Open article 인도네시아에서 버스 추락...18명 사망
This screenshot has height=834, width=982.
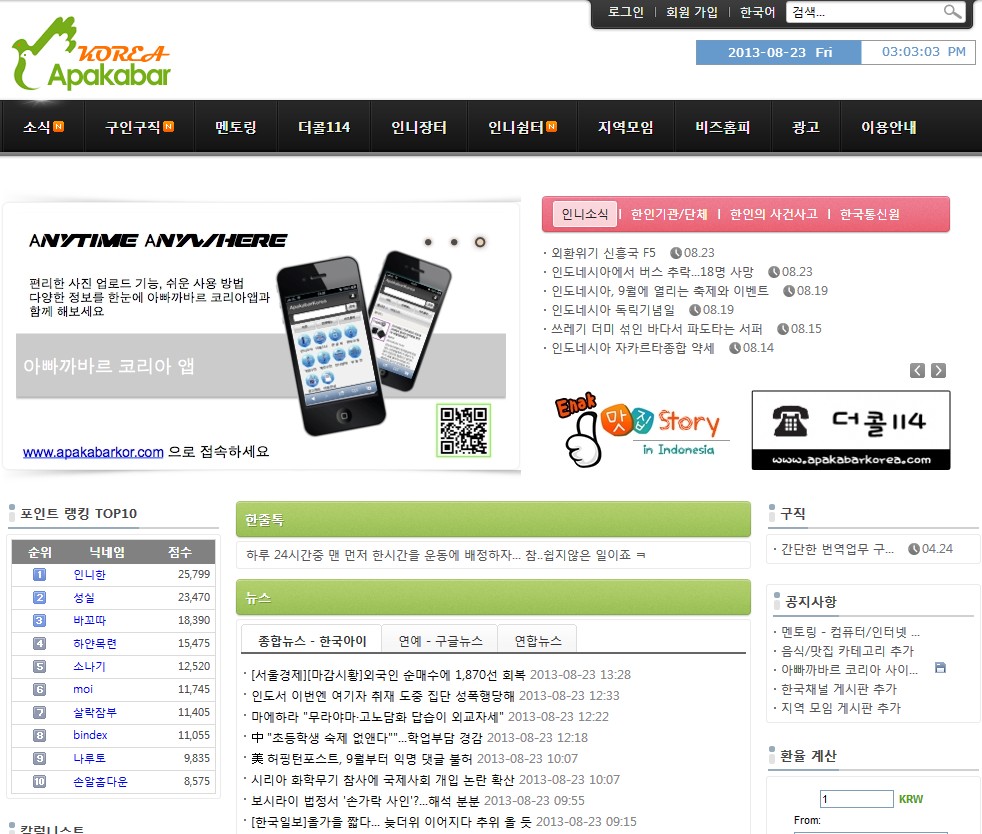(x=652, y=272)
